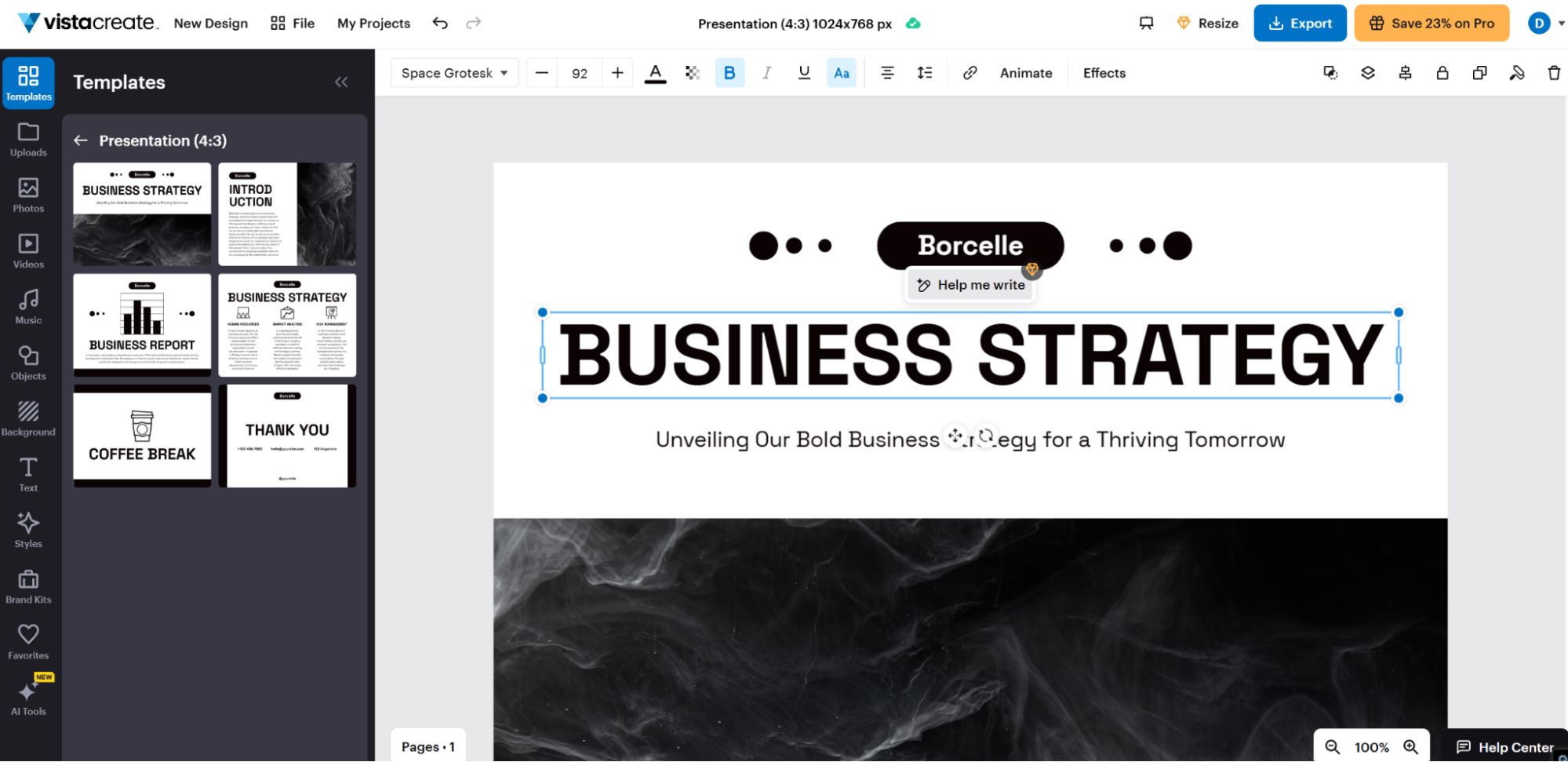Open the line spacing tool
Viewport: 1568px width, 762px height.
[x=925, y=73]
